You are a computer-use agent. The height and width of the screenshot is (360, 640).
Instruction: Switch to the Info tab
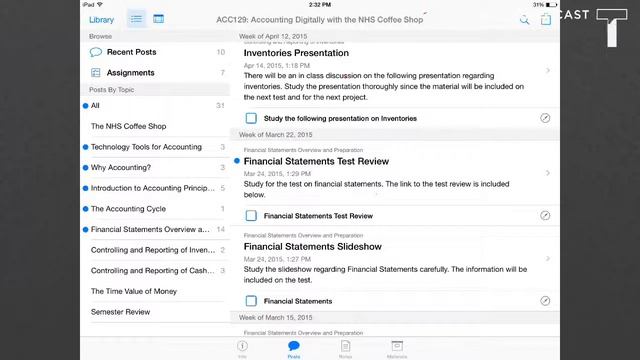(x=242, y=349)
